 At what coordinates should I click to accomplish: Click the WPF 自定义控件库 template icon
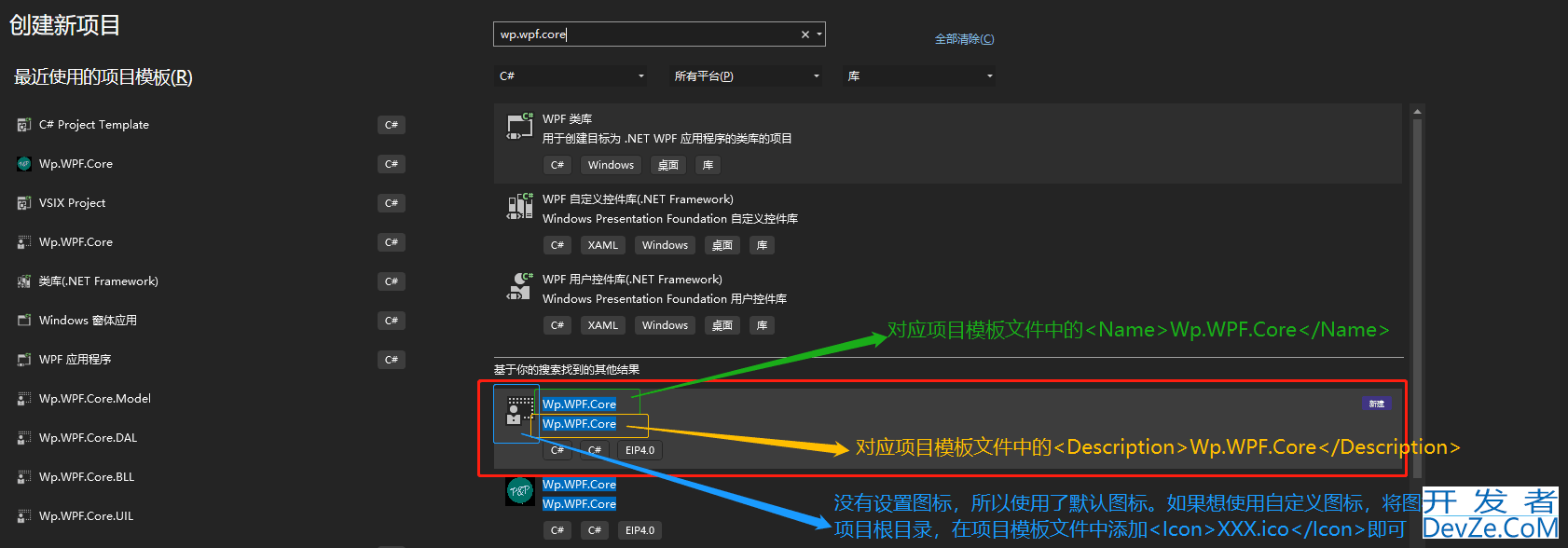pyautogui.click(x=519, y=206)
